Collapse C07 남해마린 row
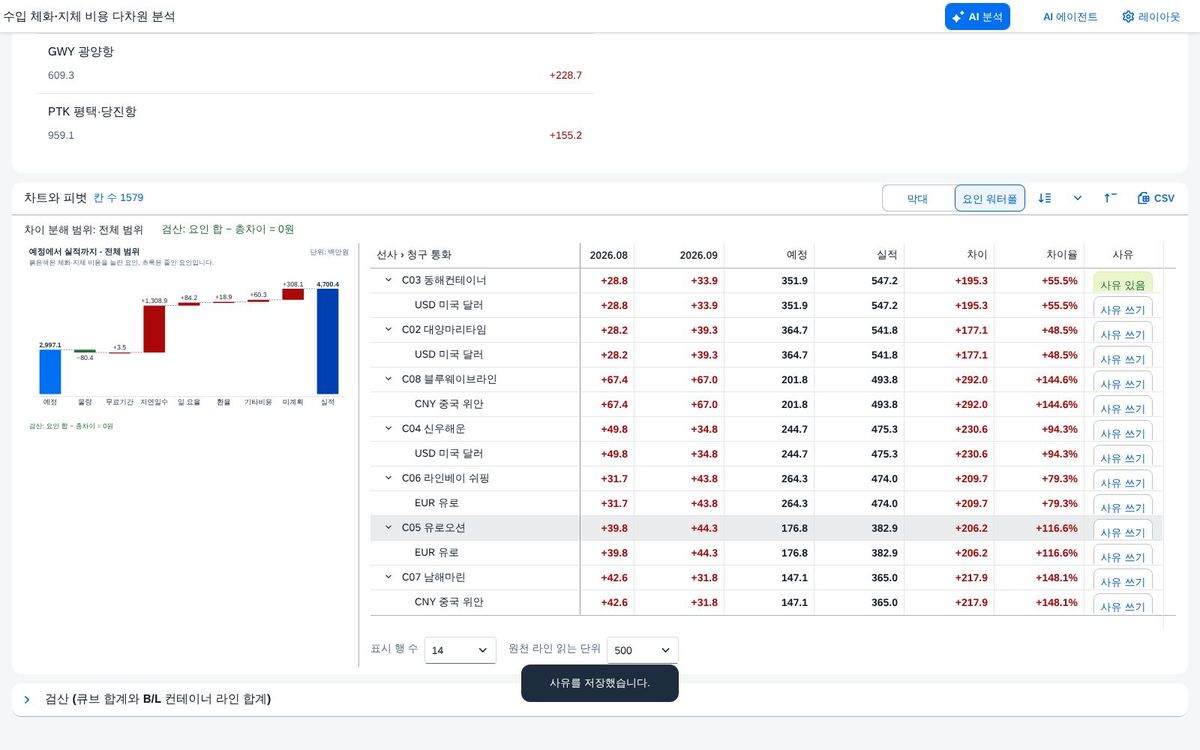The width and height of the screenshot is (1200, 750). click(x=389, y=577)
